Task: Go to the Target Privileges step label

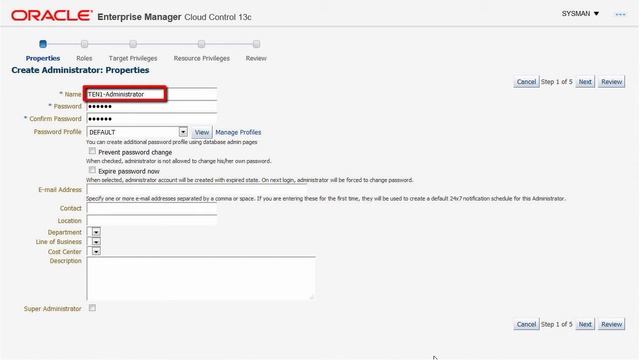Action: 133,58
